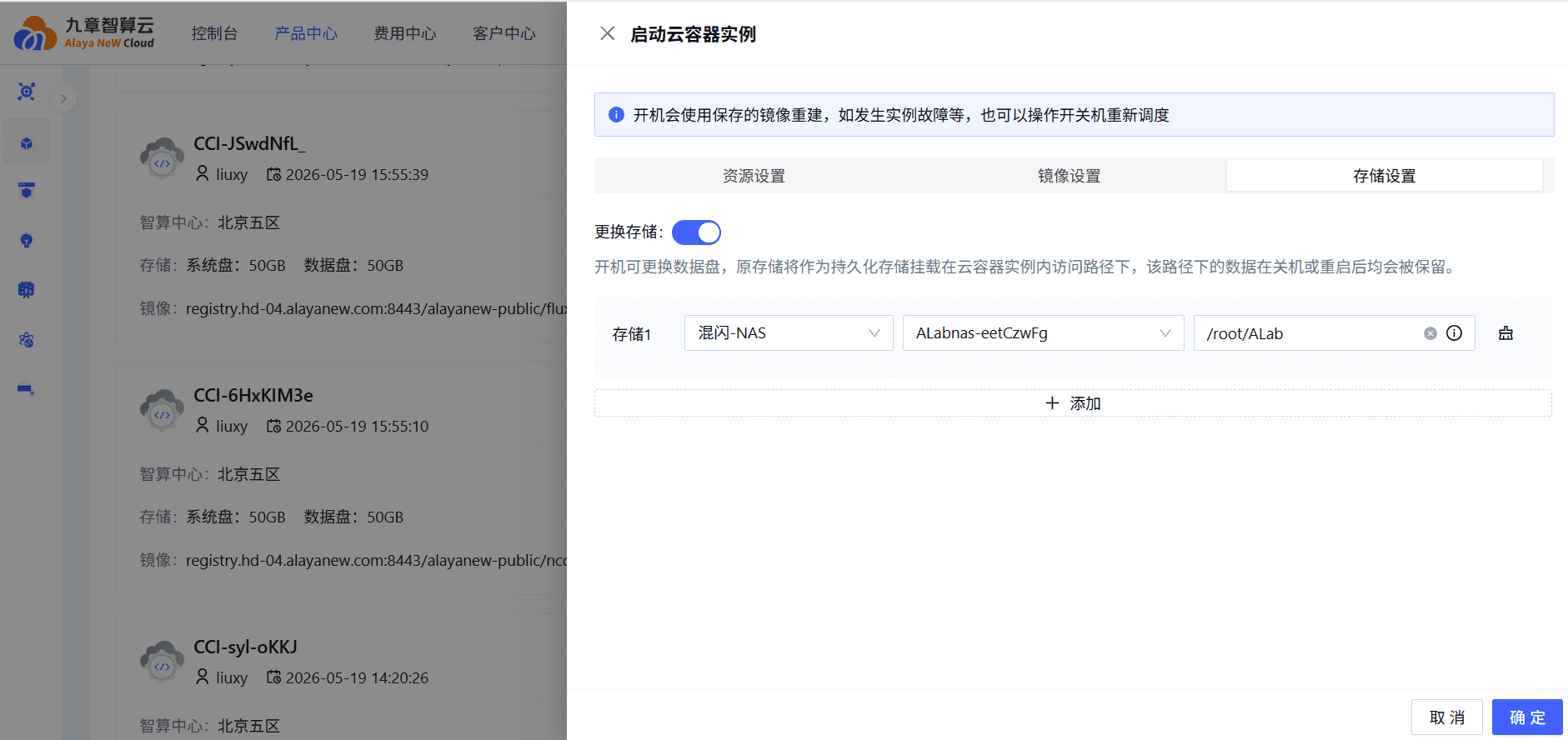Click the info icon in the path field
This screenshot has width=1568, height=740.
point(1454,333)
